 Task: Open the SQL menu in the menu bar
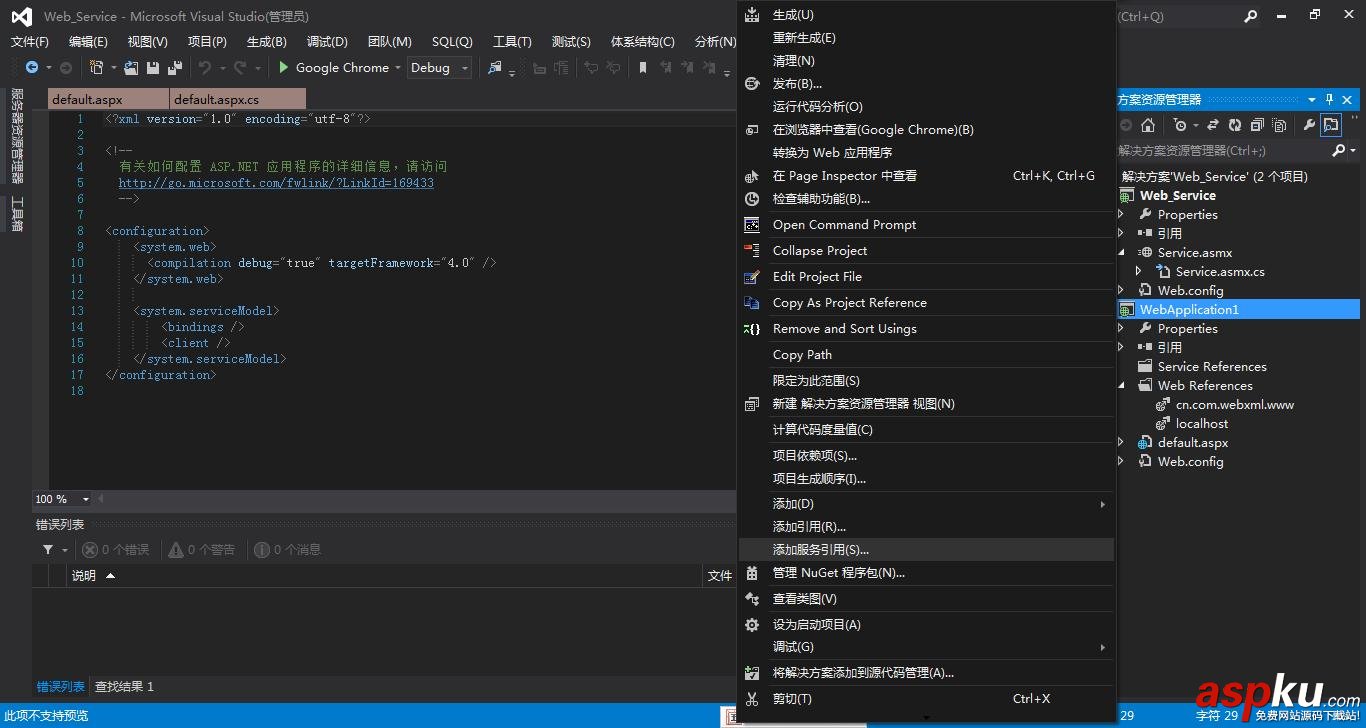452,41
